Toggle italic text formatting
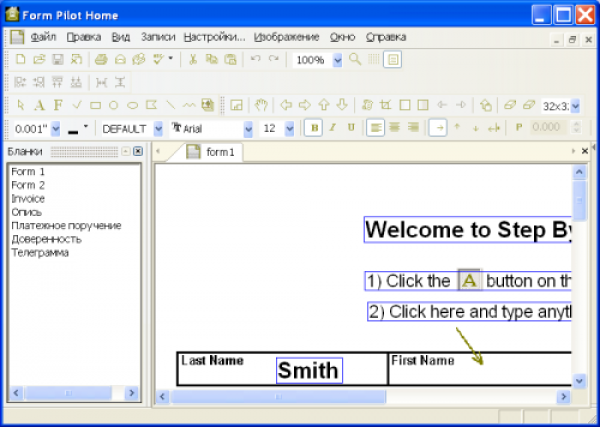Screen dimensions: 600x427 332,128
